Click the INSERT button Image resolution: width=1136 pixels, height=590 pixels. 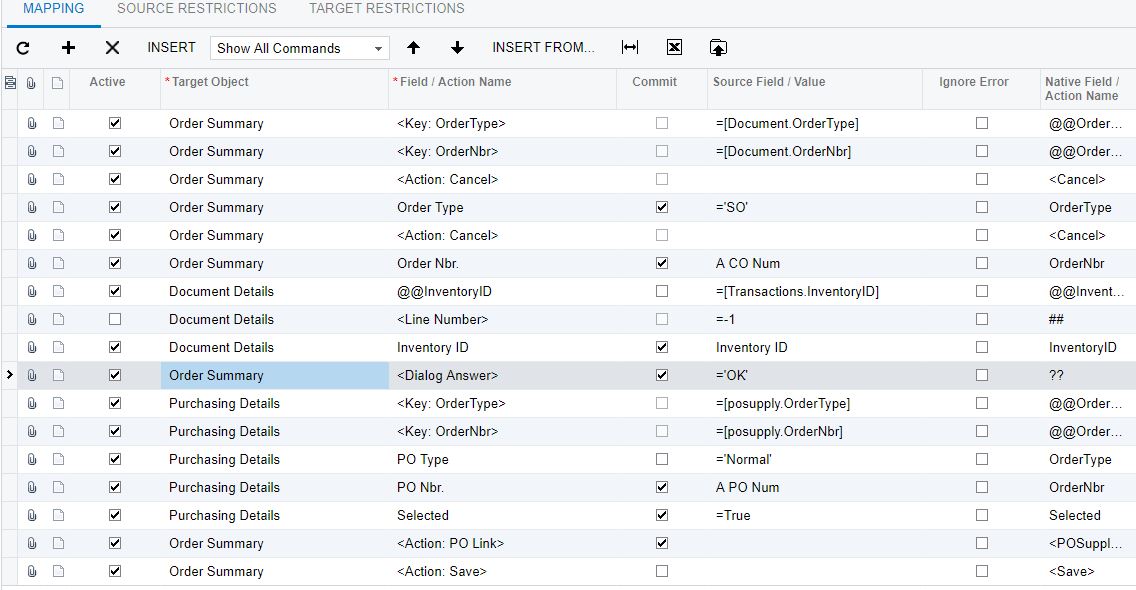coord(171,48)
